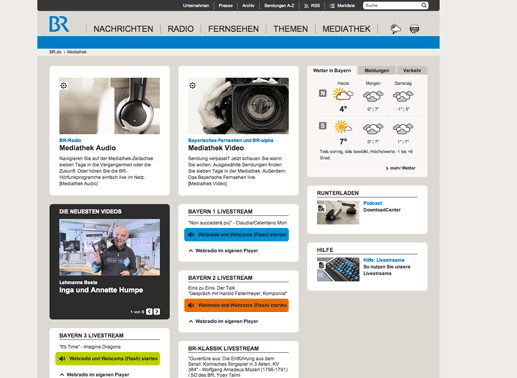Expand Webradio im eigenen Player under Bayern 3
The width and height of the screenshot is (517, 378).
[95, 375]
